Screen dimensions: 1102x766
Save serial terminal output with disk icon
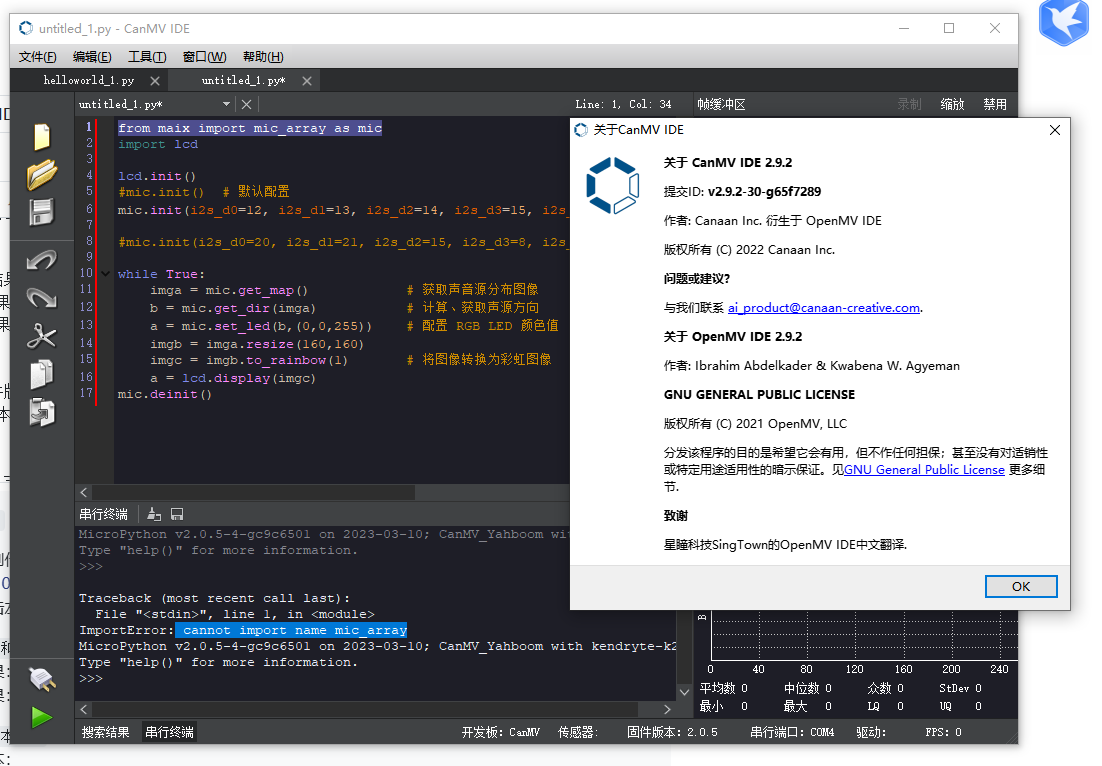(x=177, y=514)
